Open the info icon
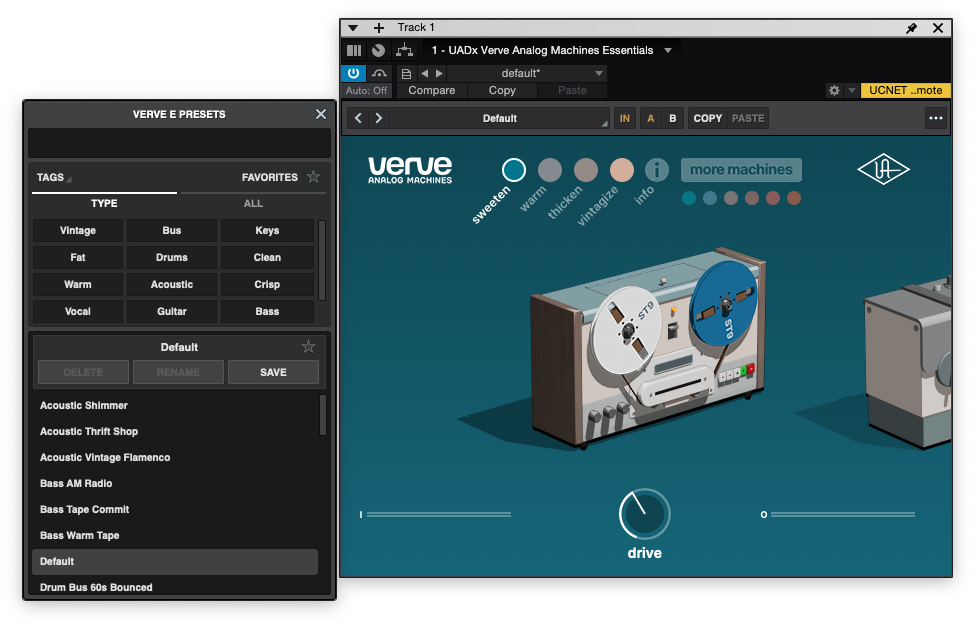The height and width of the screenshot is (627, 975). click(657, 170)
